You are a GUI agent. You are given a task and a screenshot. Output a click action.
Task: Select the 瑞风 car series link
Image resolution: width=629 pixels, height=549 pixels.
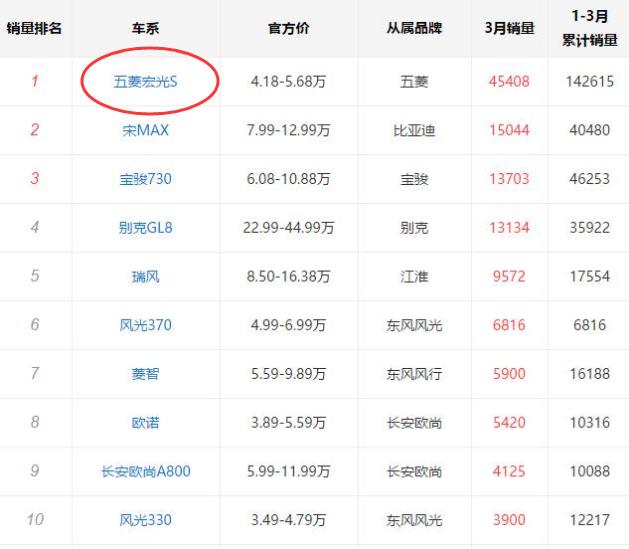coord(145,276)
